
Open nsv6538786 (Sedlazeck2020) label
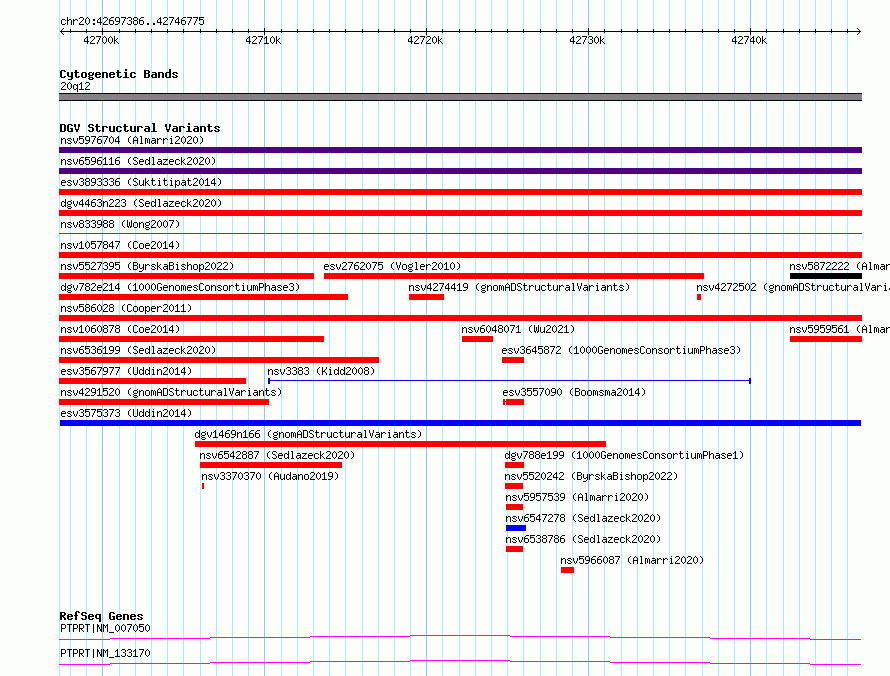coord(583,539)
